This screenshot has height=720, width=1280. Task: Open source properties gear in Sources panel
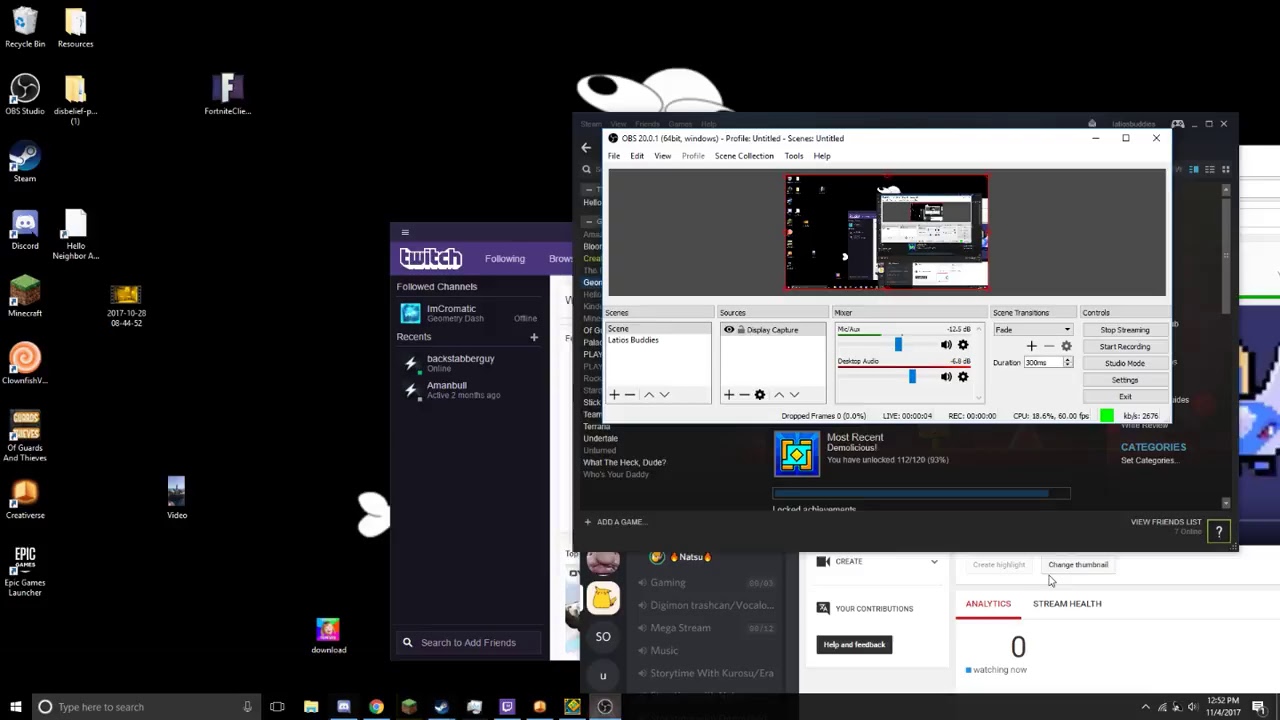click(760, 395)
